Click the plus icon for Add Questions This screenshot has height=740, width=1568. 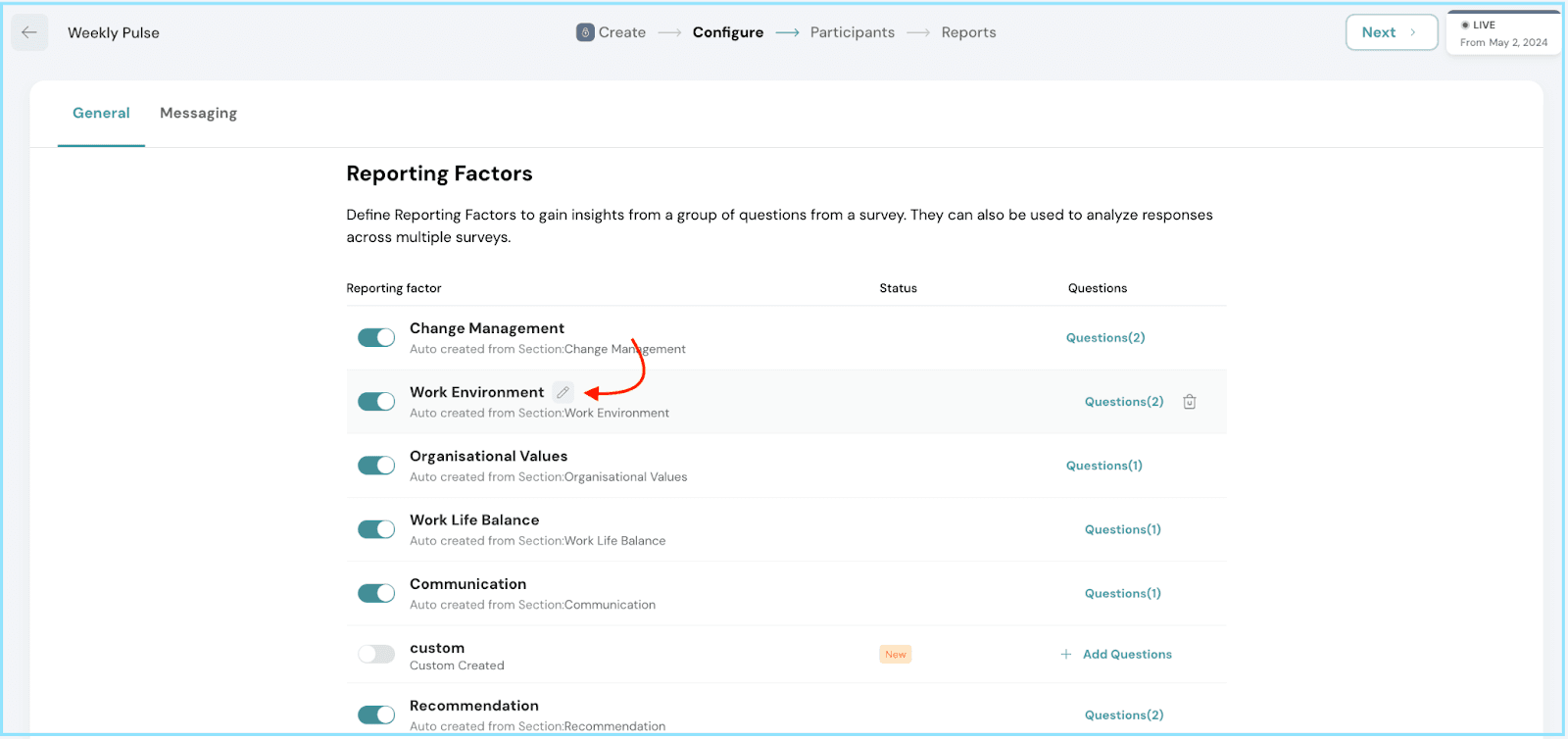click(x=1065, y=655)
